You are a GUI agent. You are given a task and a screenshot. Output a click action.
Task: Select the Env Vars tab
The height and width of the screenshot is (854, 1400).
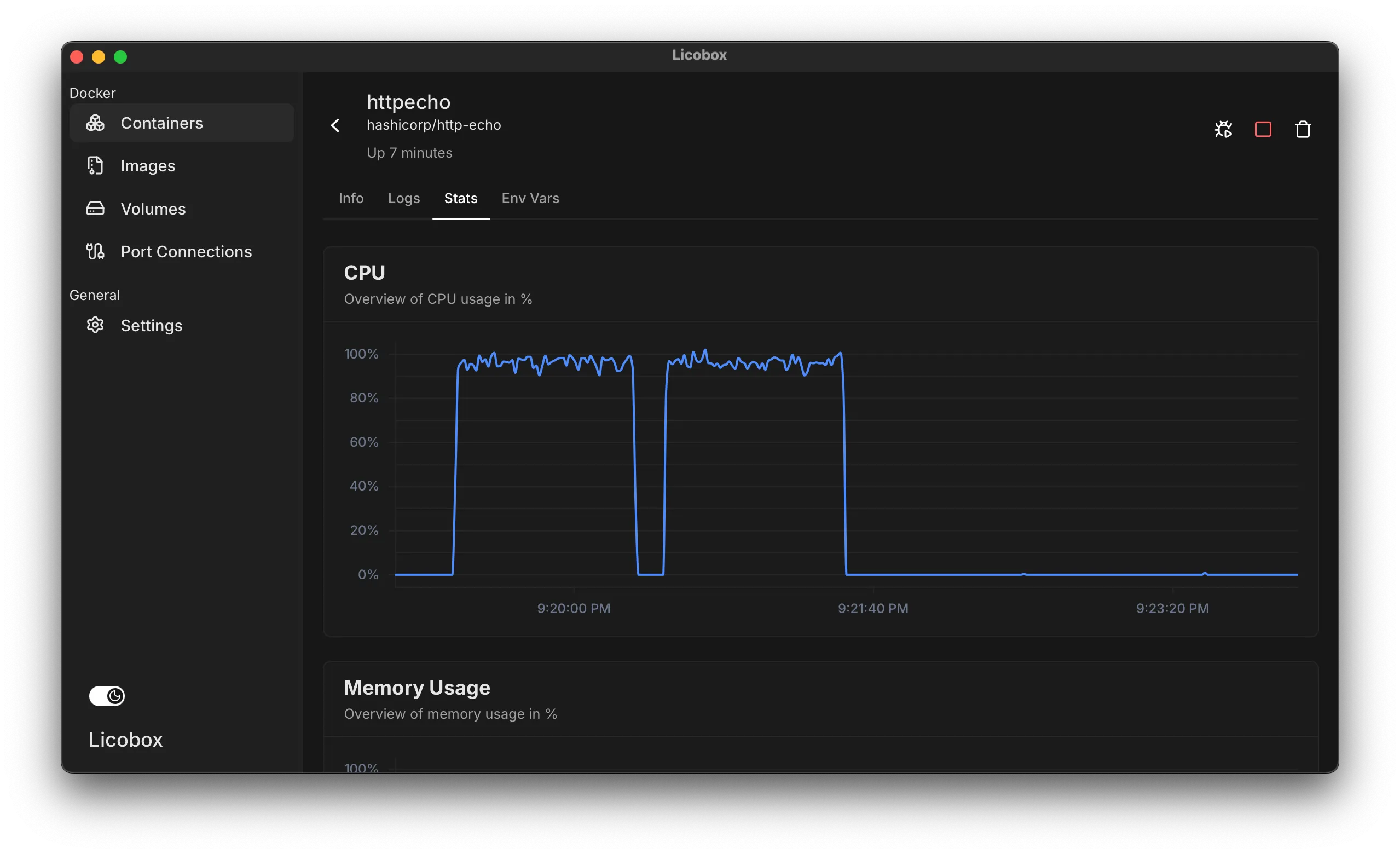(530, 198)
